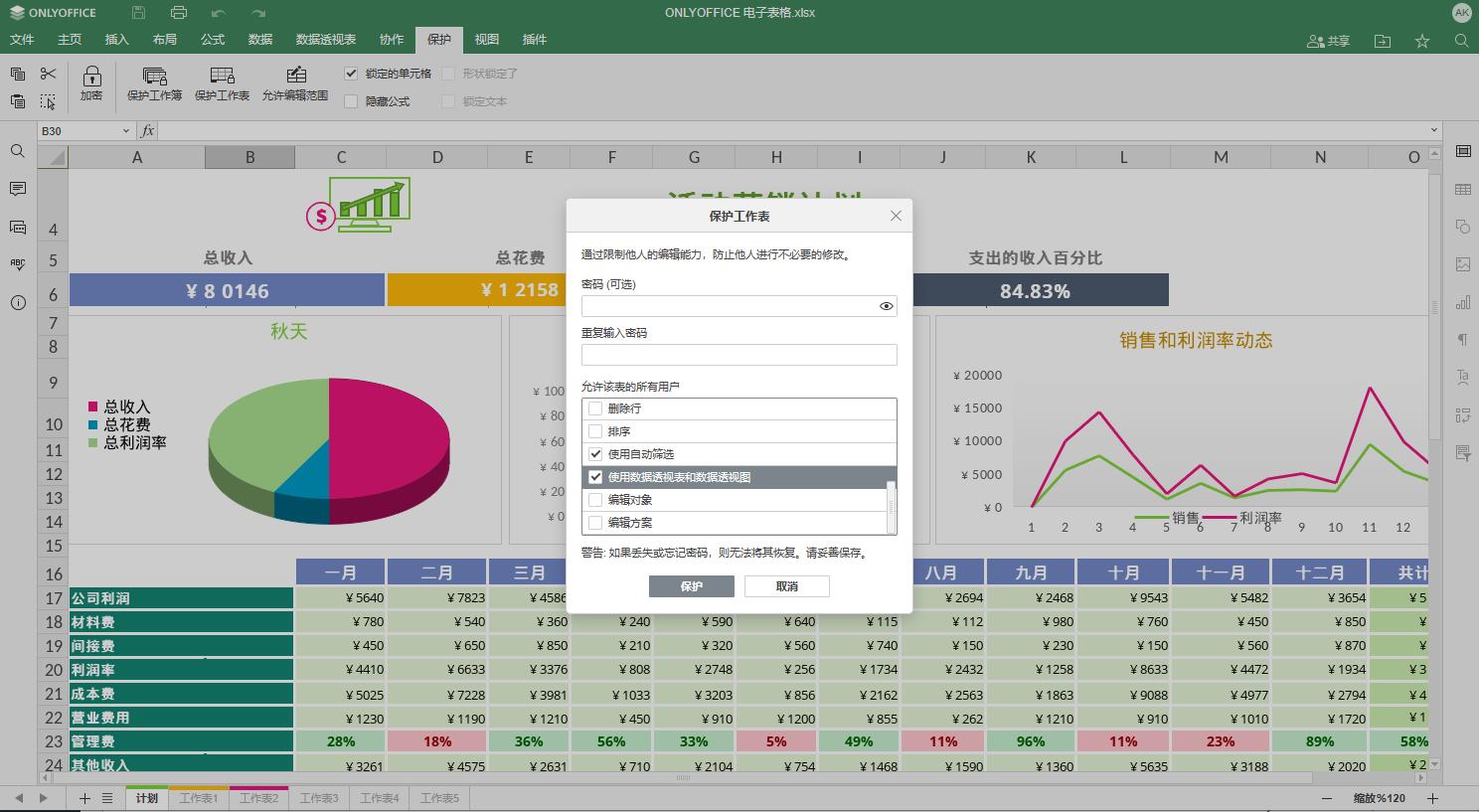Image resolution: width=1479 pixels, height=812 pixels.
Task: Click the 保护 button in the dialog
Action: 692,586
